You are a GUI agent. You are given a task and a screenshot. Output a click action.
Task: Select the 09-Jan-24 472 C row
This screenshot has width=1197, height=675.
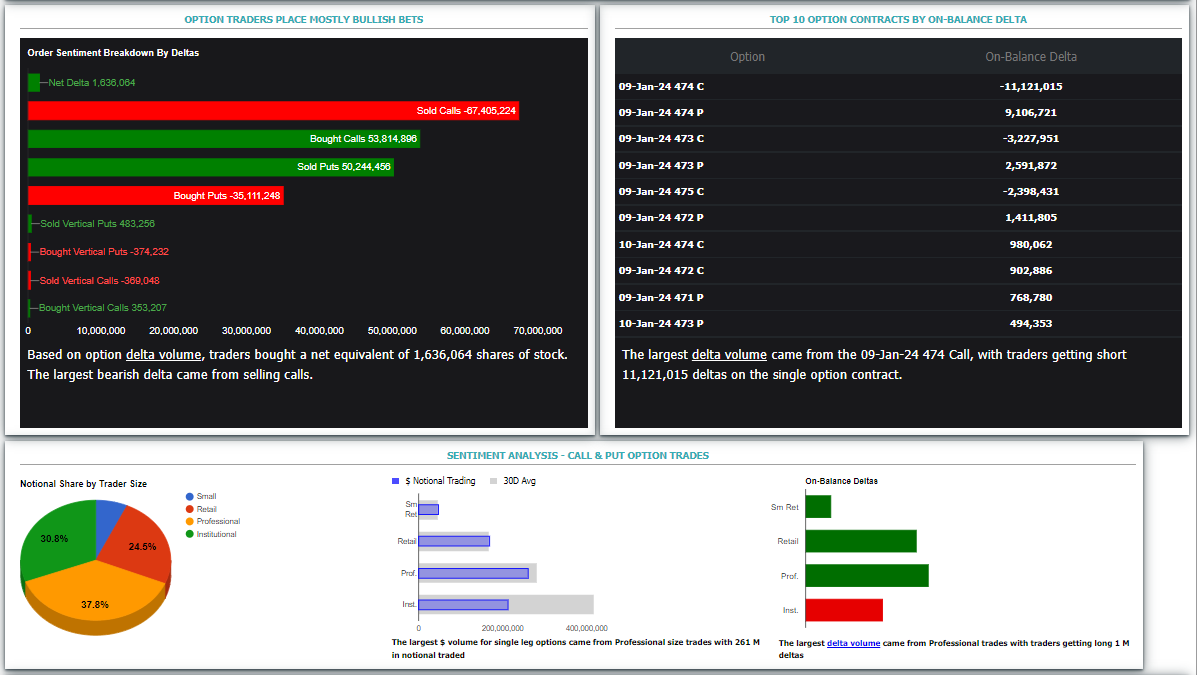tap(898, 270)
